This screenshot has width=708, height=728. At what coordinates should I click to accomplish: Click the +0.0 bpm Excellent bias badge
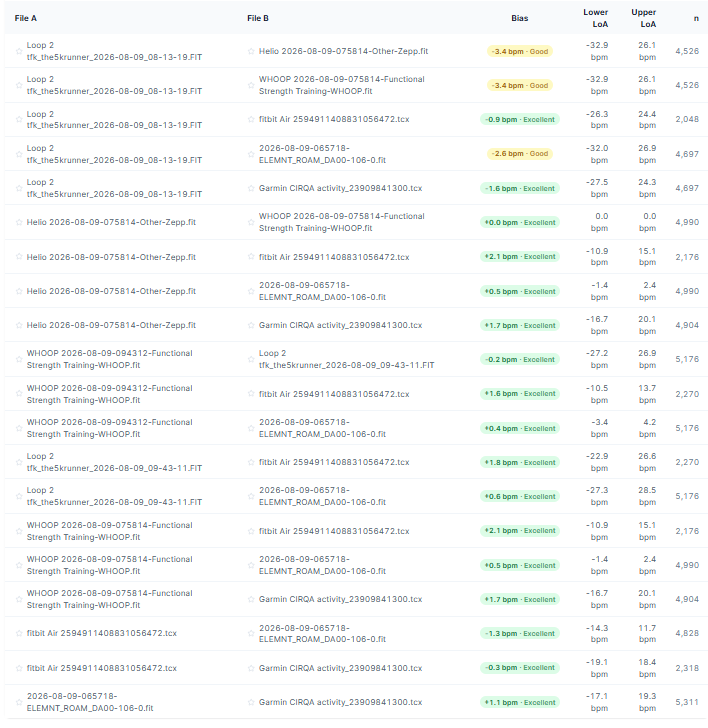point(520,222)
